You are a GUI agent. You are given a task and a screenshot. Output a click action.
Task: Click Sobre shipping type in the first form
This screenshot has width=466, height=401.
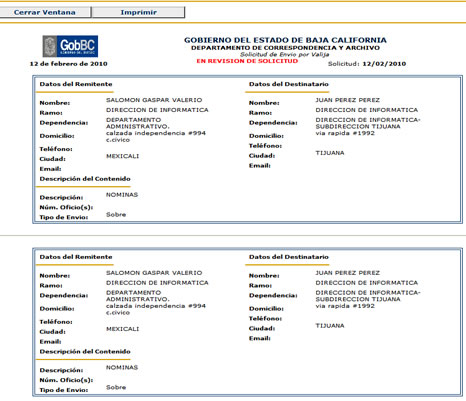pyautogui.click(x=116, y=215)
